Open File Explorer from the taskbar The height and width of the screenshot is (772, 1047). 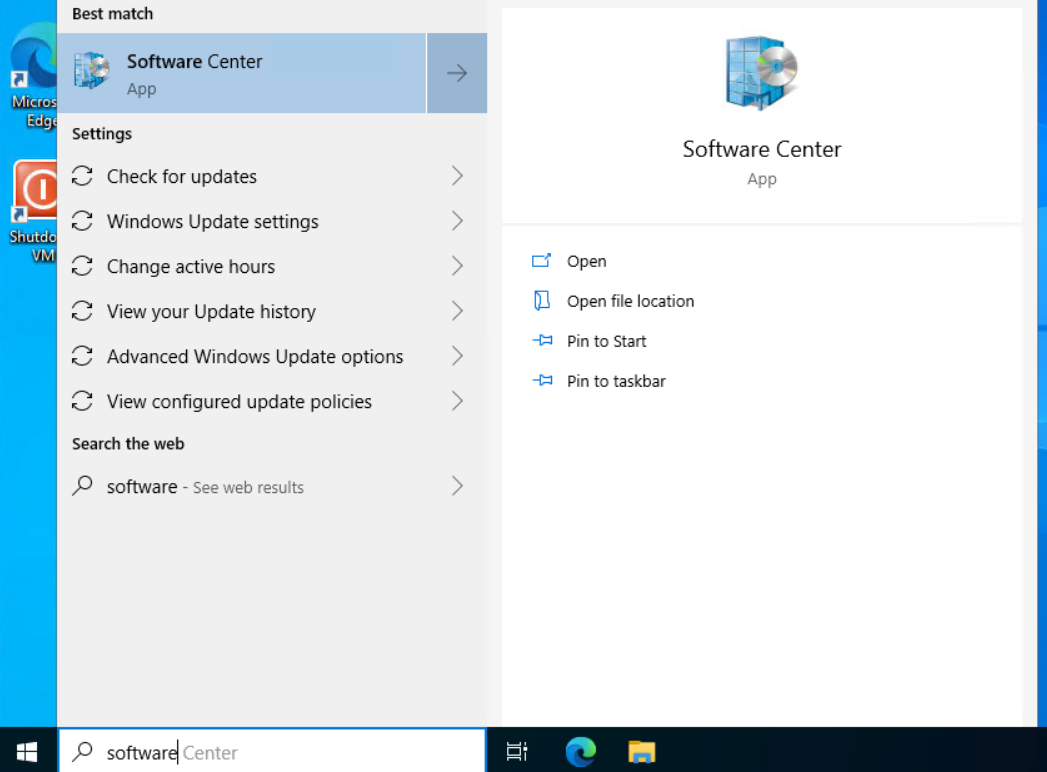642,752
